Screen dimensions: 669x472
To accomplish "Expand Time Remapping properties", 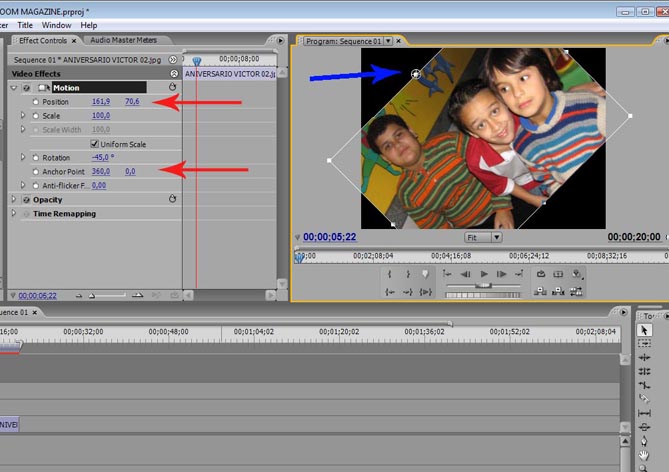I will tap(14, 214).
